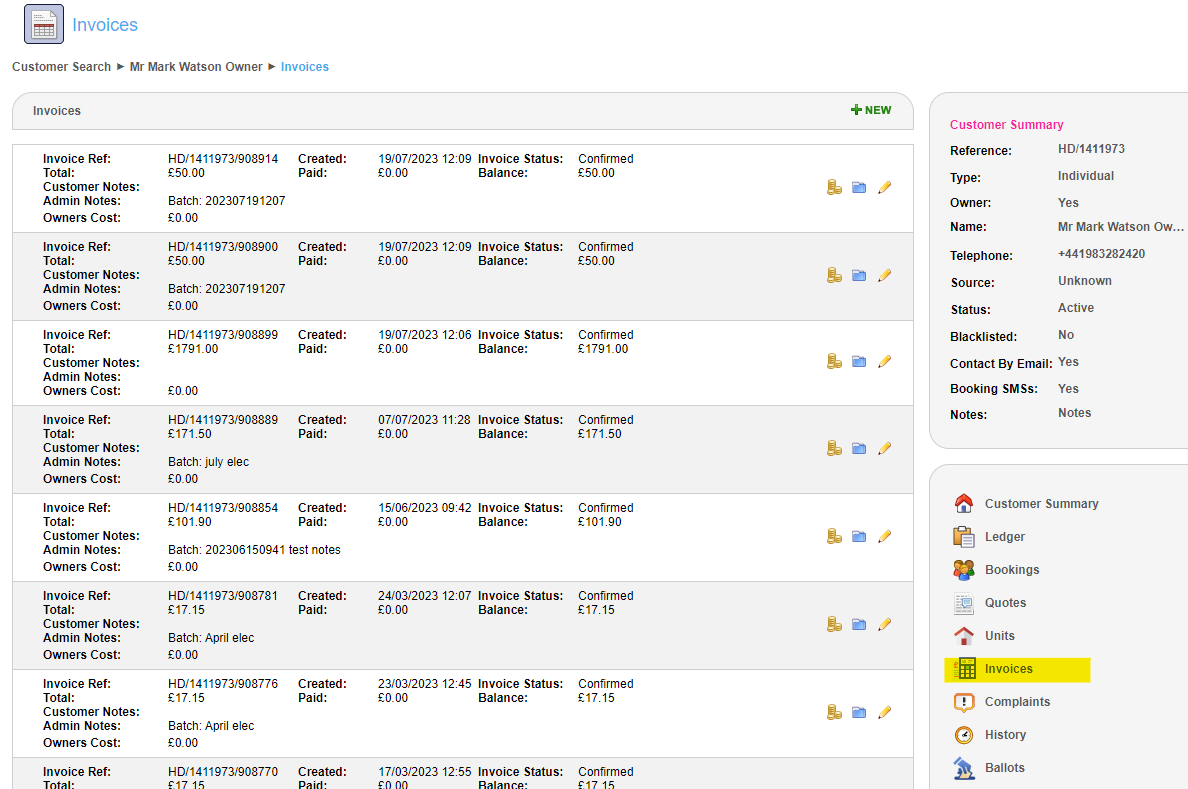Go to Customer Search breadcrumb
Viewport: 1188px width, 789px height.
click(61, 67)
